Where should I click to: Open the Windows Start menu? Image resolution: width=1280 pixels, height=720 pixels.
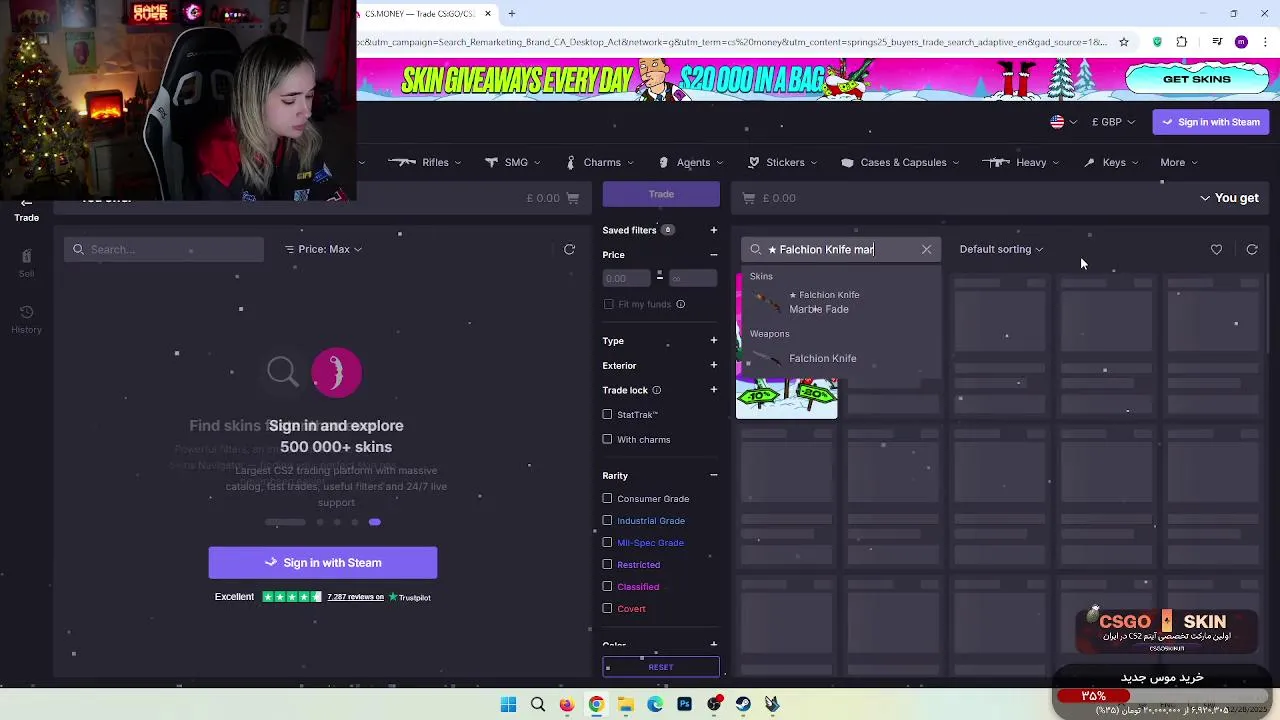coord(508,704)
